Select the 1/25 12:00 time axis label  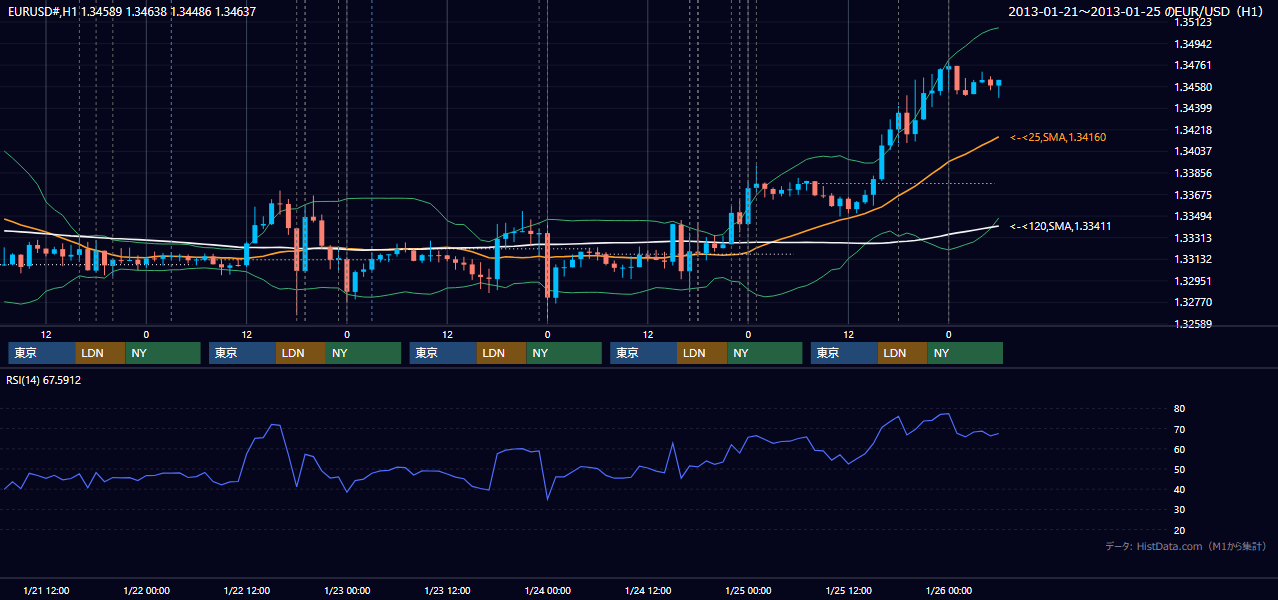pyautogui.click(x=849, y=591)
